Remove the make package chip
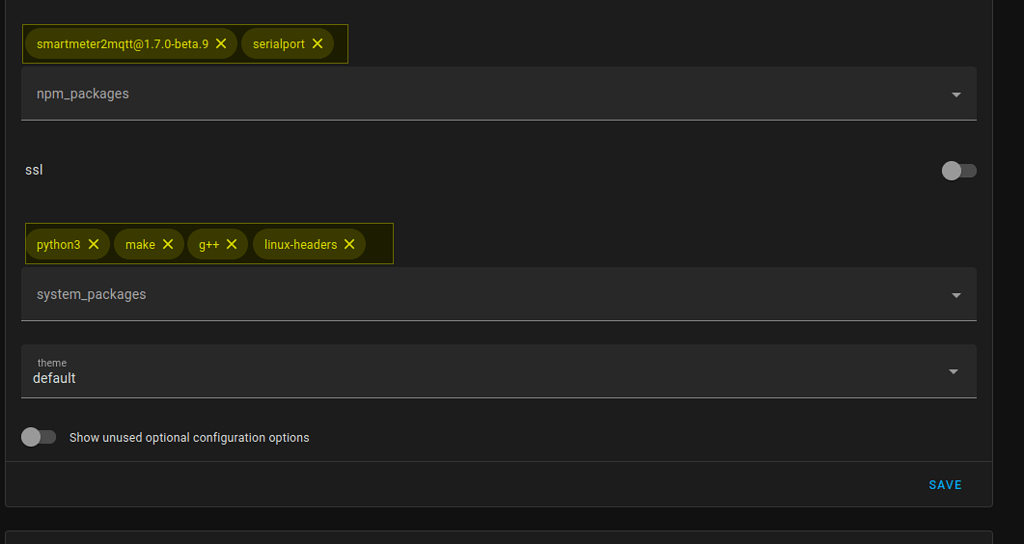 click(x=168, y=244)
